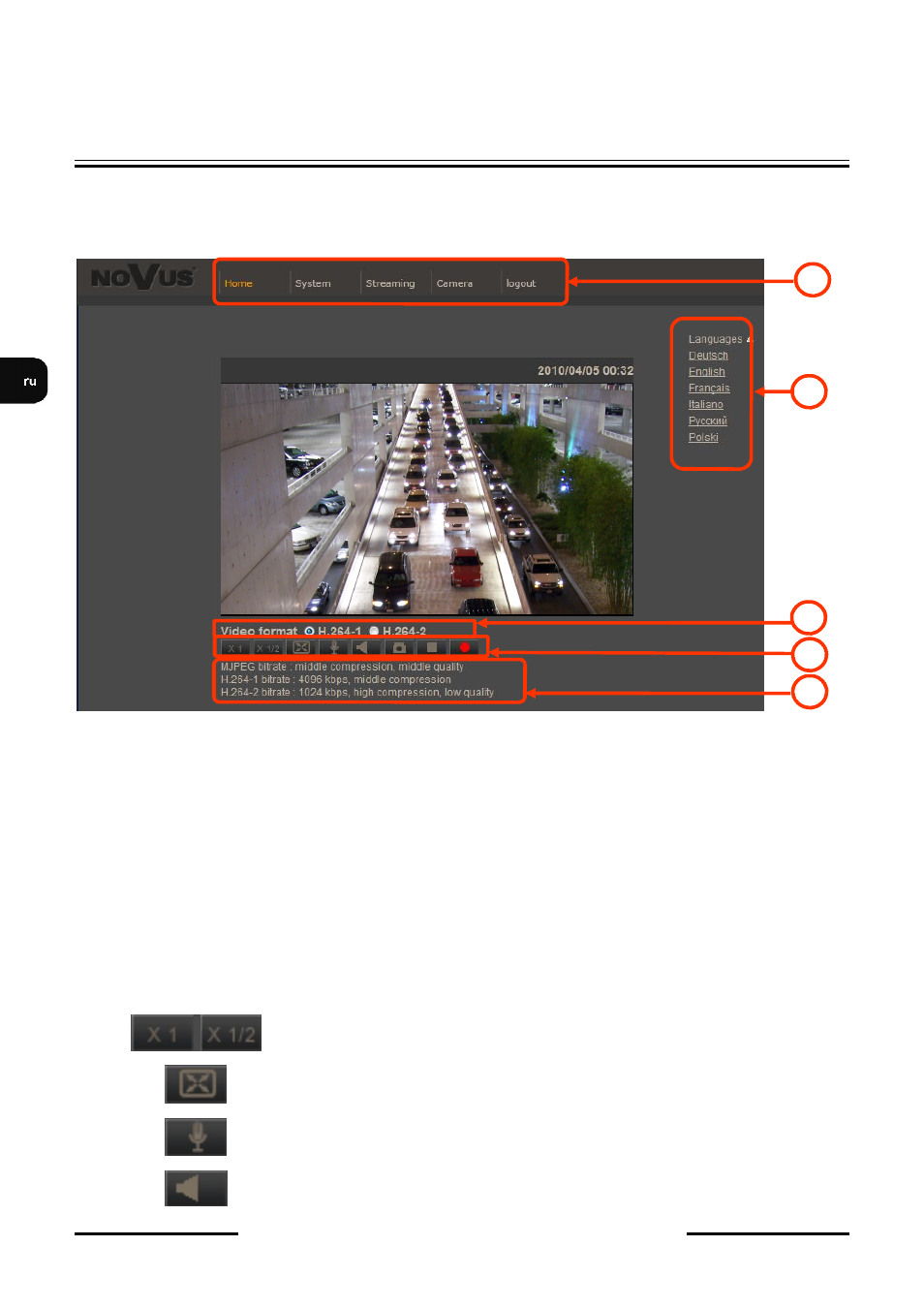Set X 1 zoom in the video toolbar
The image size is (924, 1308).
point(235,648)
